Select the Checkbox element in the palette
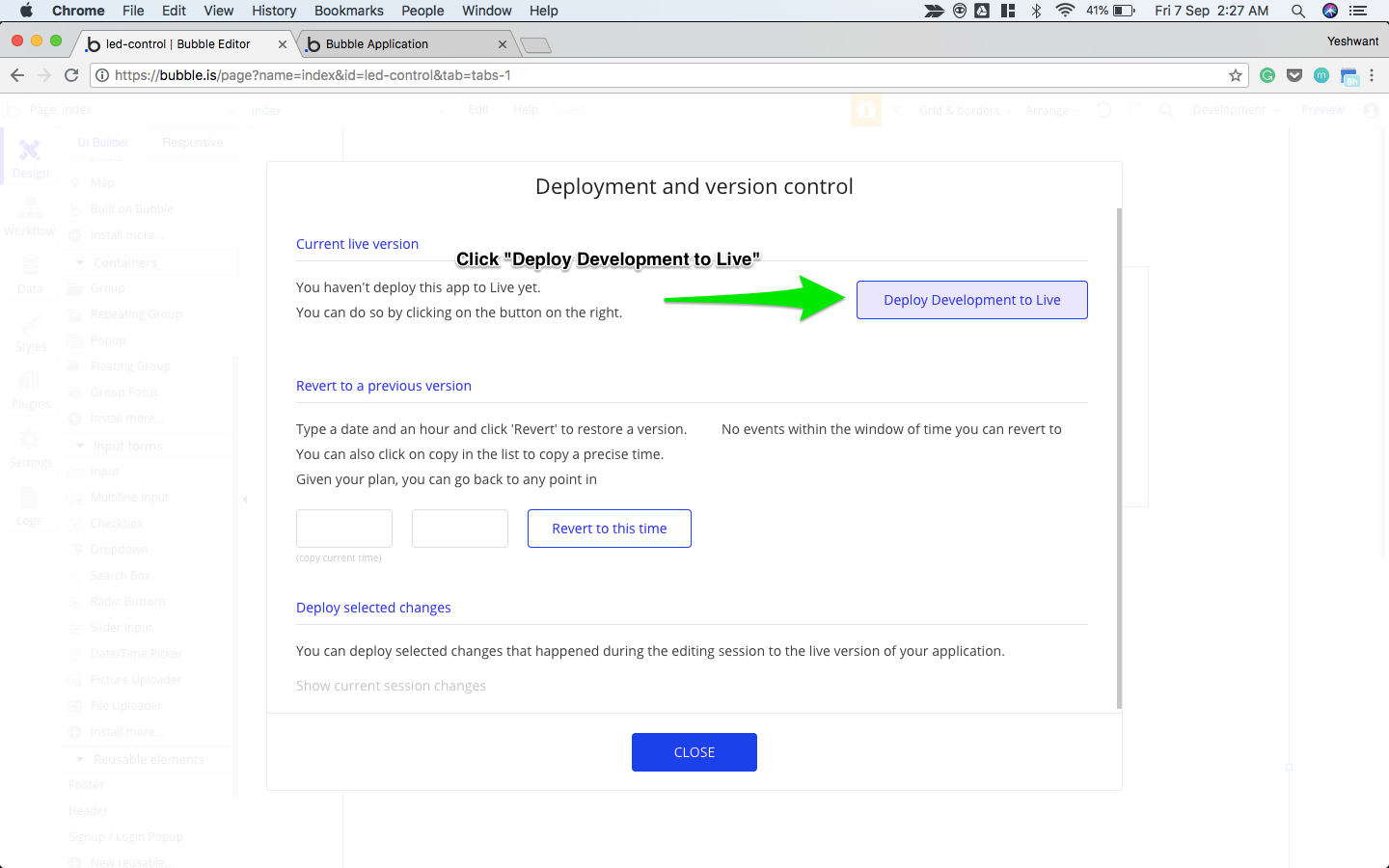Image resolution: width=1389 pixels, height=868 pixels. (117, 524)
